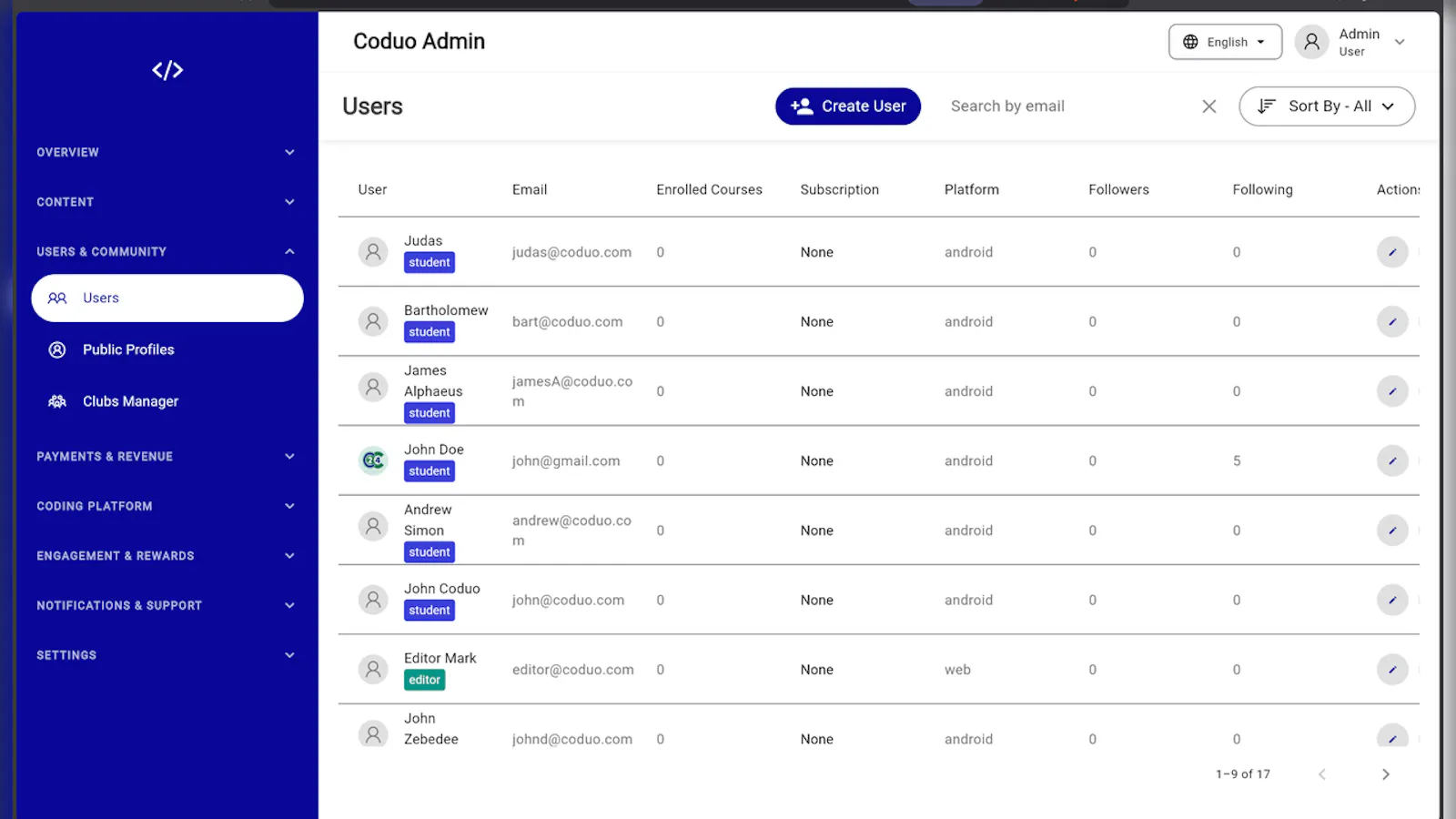
Task: Expand Engagement & Rewards section
Action: (167, 555)
